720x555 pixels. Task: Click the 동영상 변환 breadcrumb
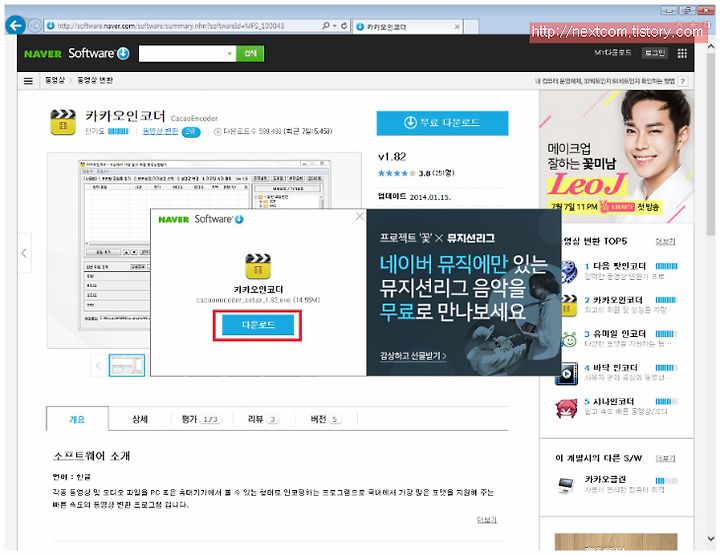click(x=95, y=80)
